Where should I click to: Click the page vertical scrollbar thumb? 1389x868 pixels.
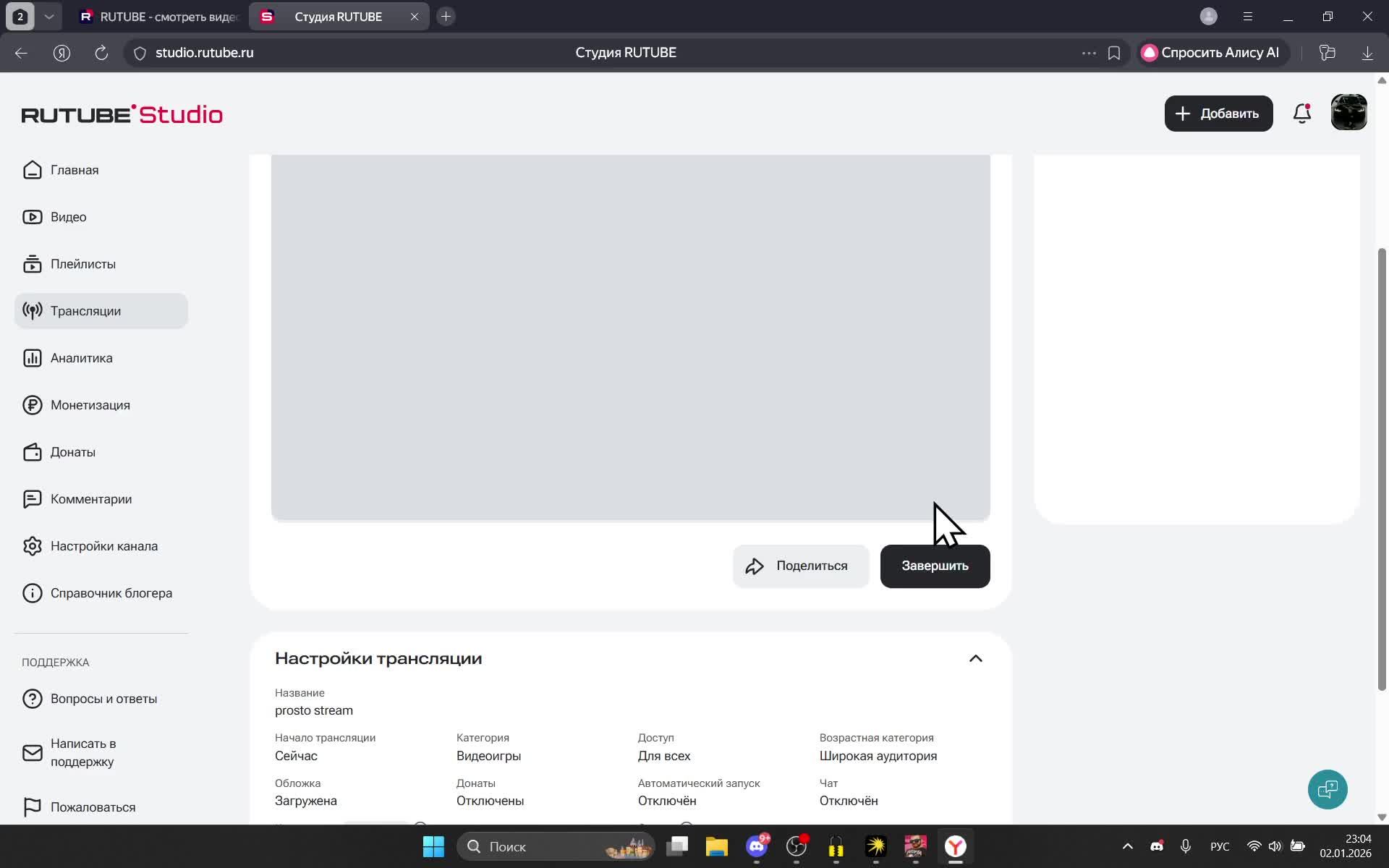click(1382, 470)
